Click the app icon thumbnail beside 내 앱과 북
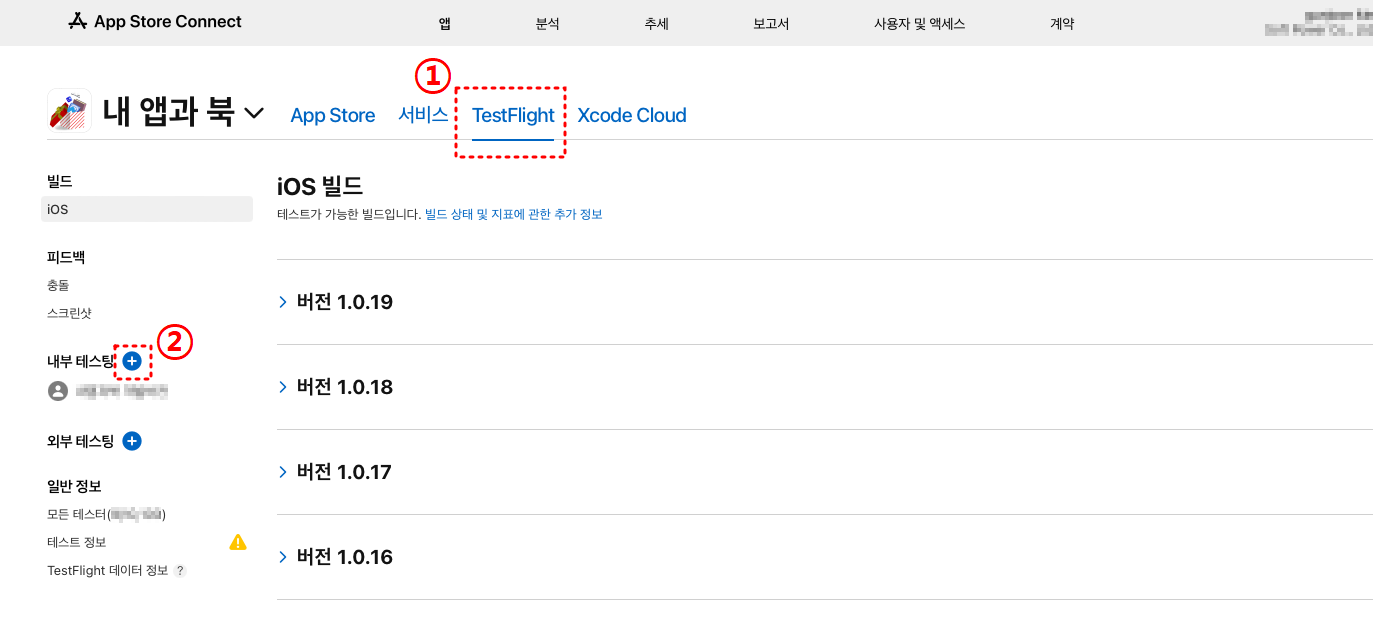Screen dimensions: 1373x619 pos(69,111)
